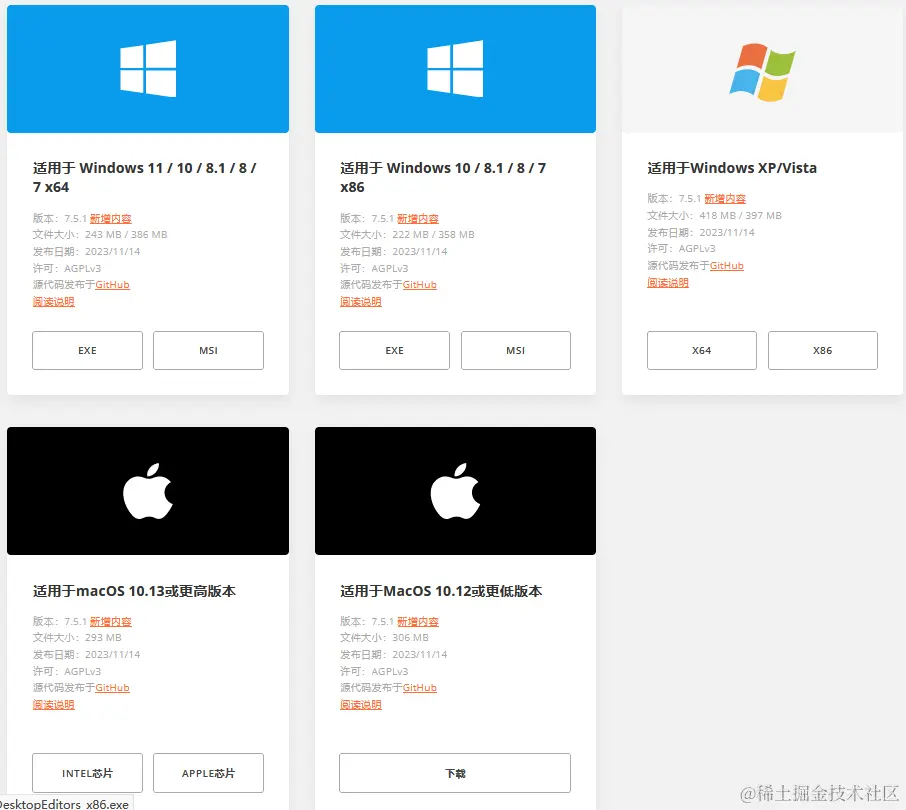The height and width of the screenshot is (810, 906).
Task: Click the Apple logo on macOS 10.13 card
Action: [148, 491]
